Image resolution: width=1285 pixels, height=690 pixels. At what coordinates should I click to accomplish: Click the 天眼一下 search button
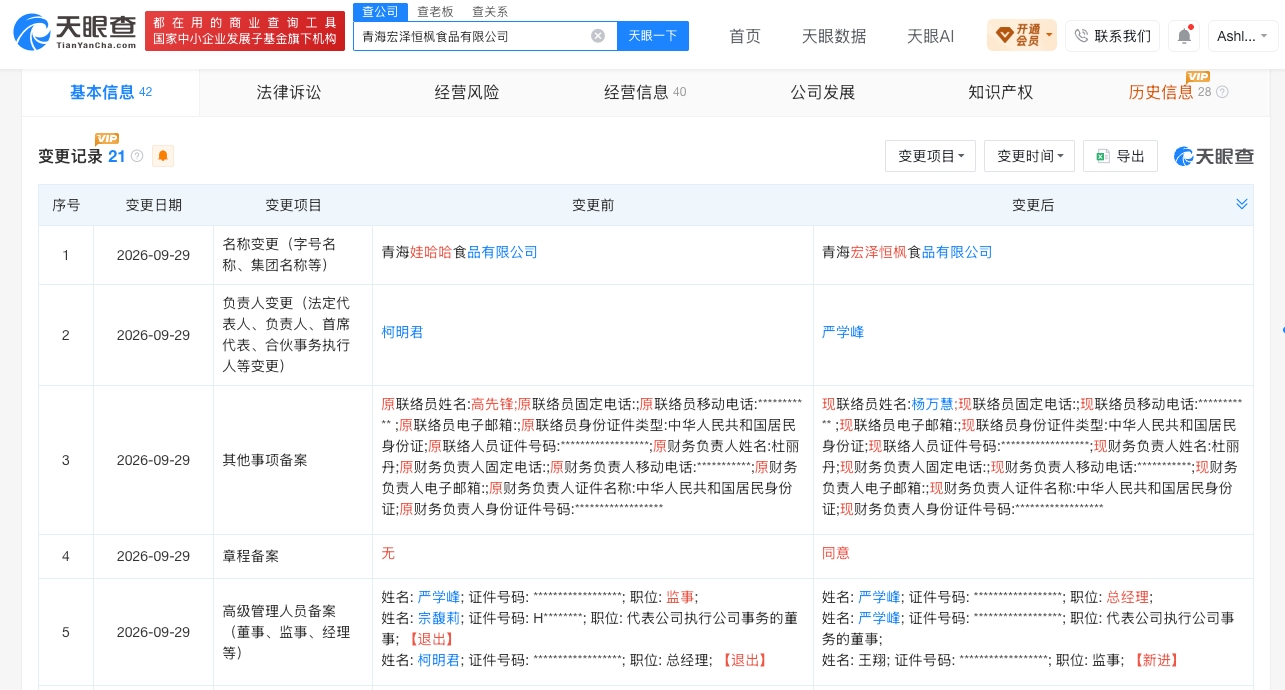click(x=653, y=36)
